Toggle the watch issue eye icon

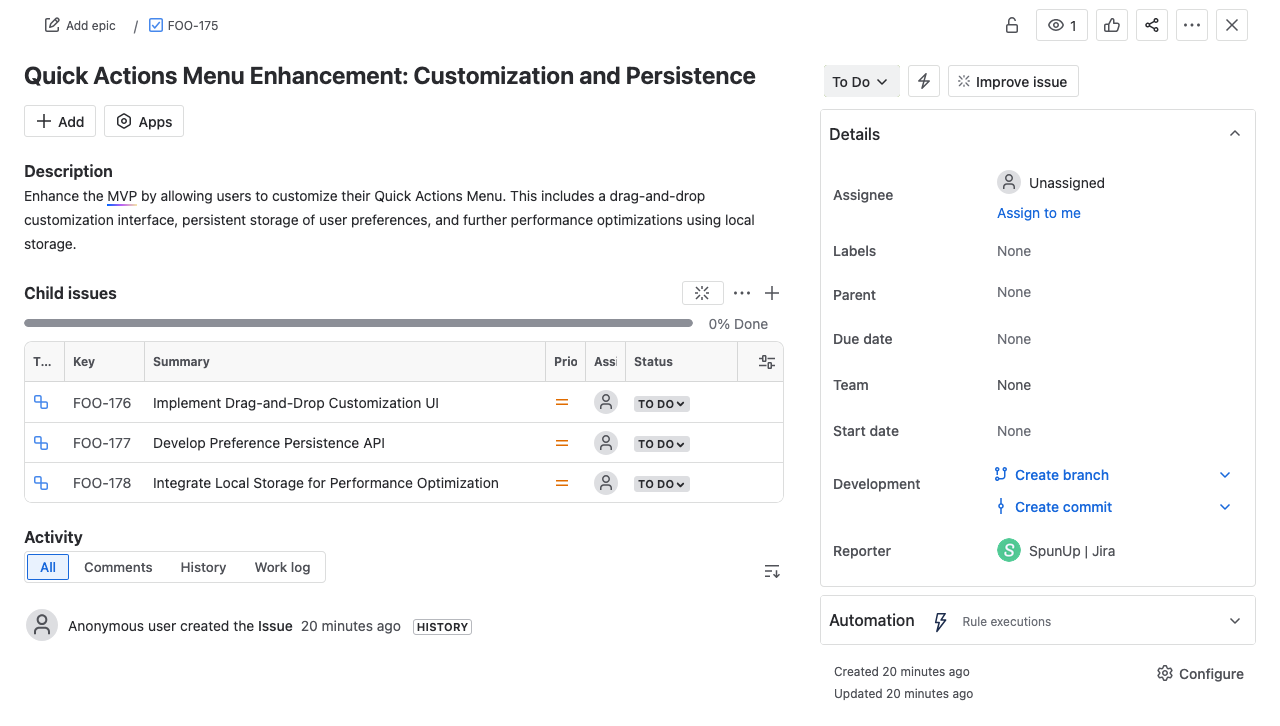point(1062,26)
